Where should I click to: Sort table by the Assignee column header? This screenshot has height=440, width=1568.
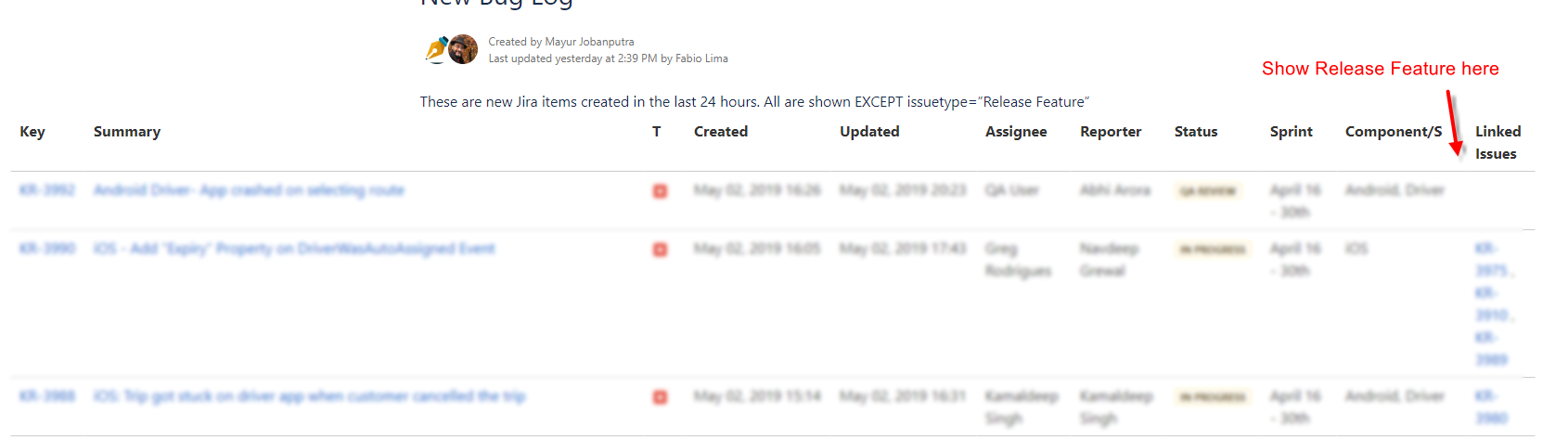1016,132
